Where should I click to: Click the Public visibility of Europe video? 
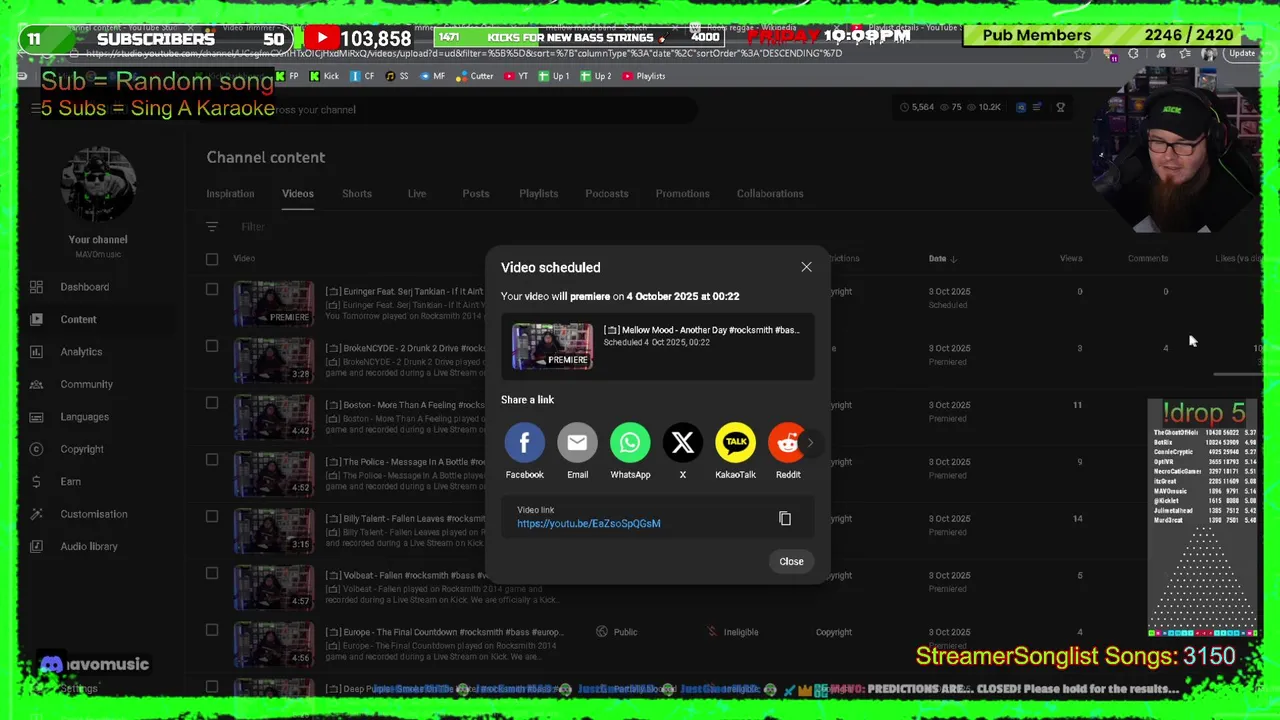click(617, 632)
